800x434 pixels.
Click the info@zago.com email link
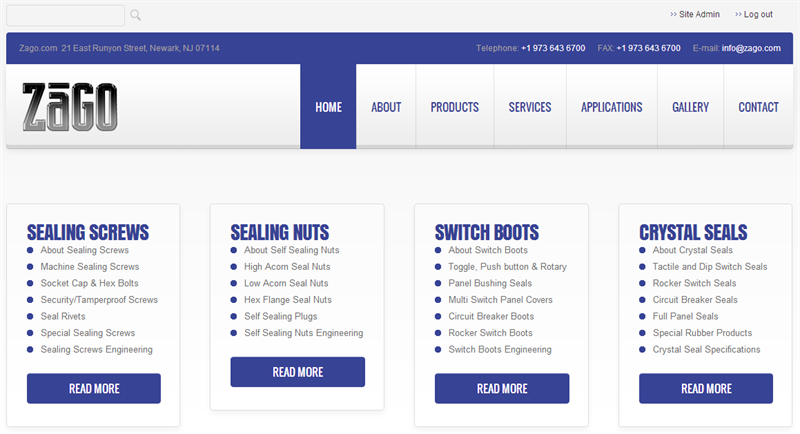[751, 48]
